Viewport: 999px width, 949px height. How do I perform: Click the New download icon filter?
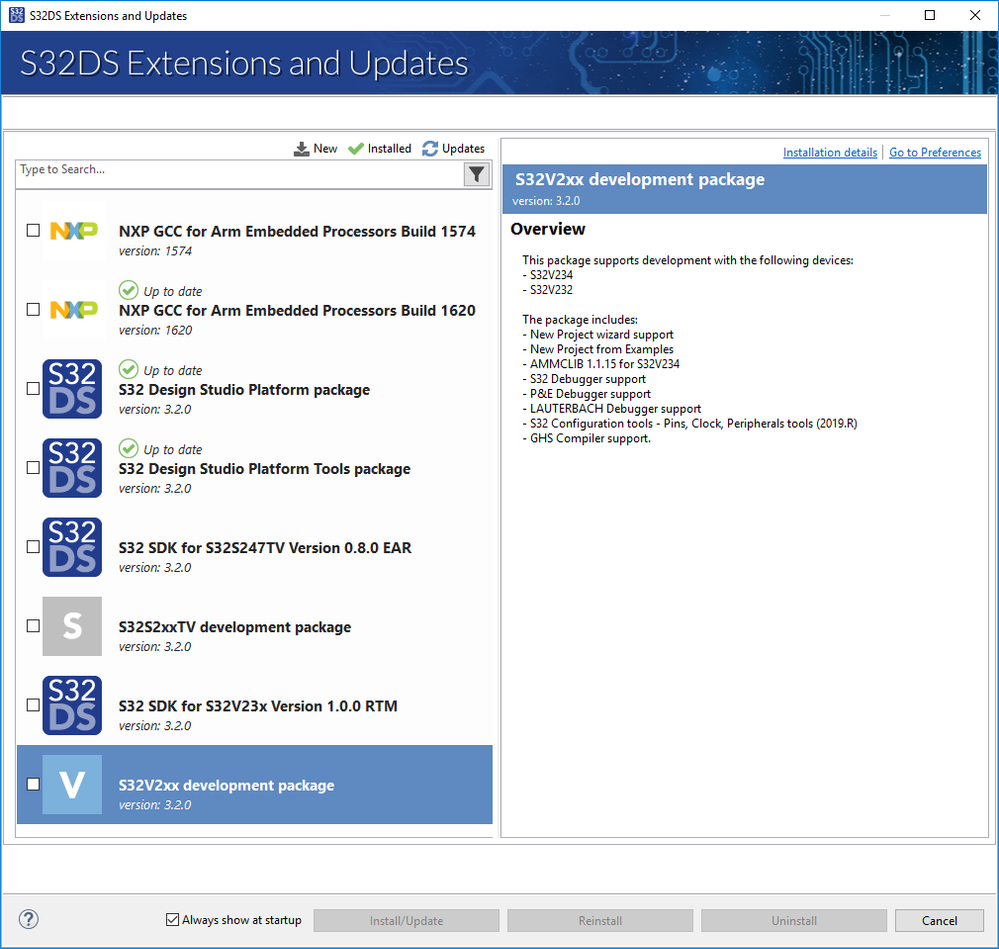[x=301, y=148]
